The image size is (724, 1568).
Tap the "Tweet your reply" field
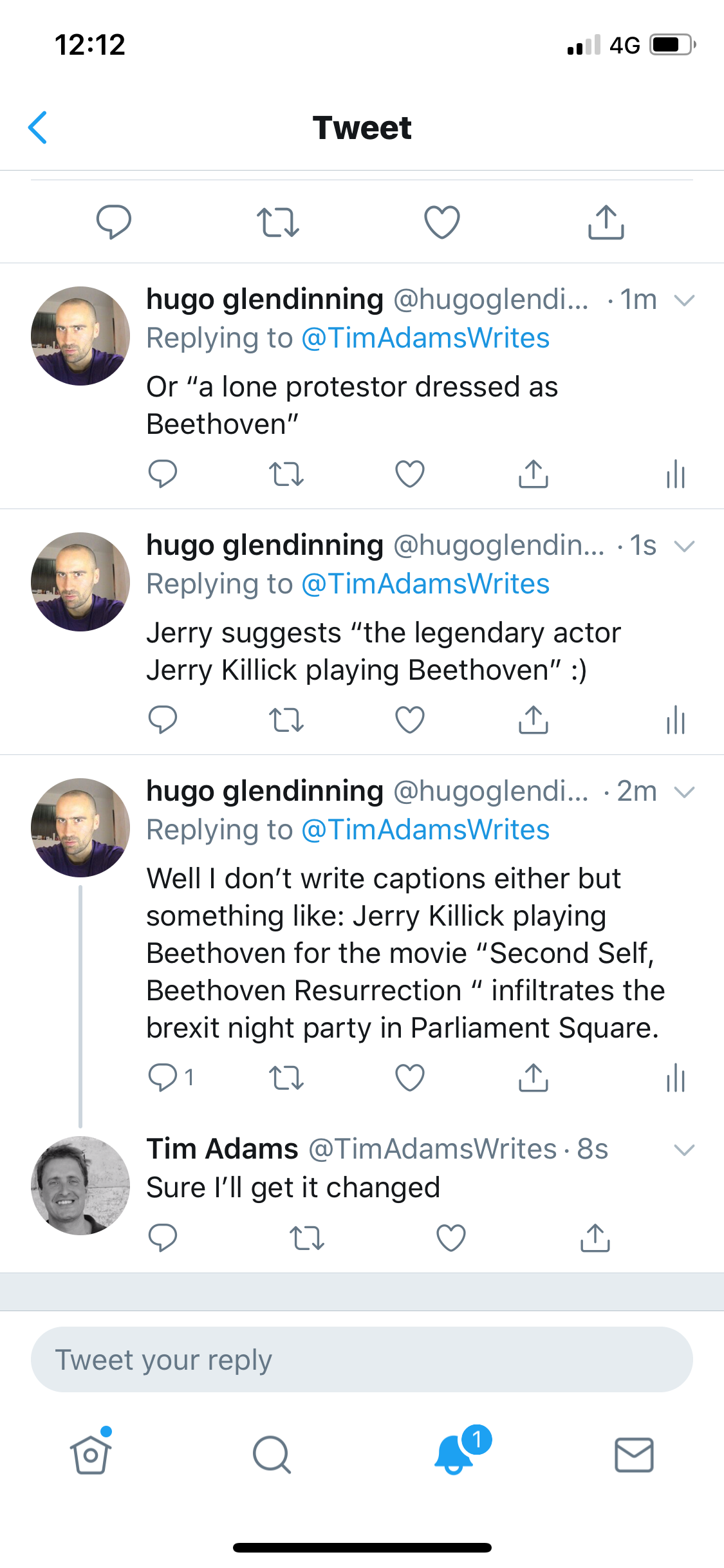click(x=362, y=1359)
